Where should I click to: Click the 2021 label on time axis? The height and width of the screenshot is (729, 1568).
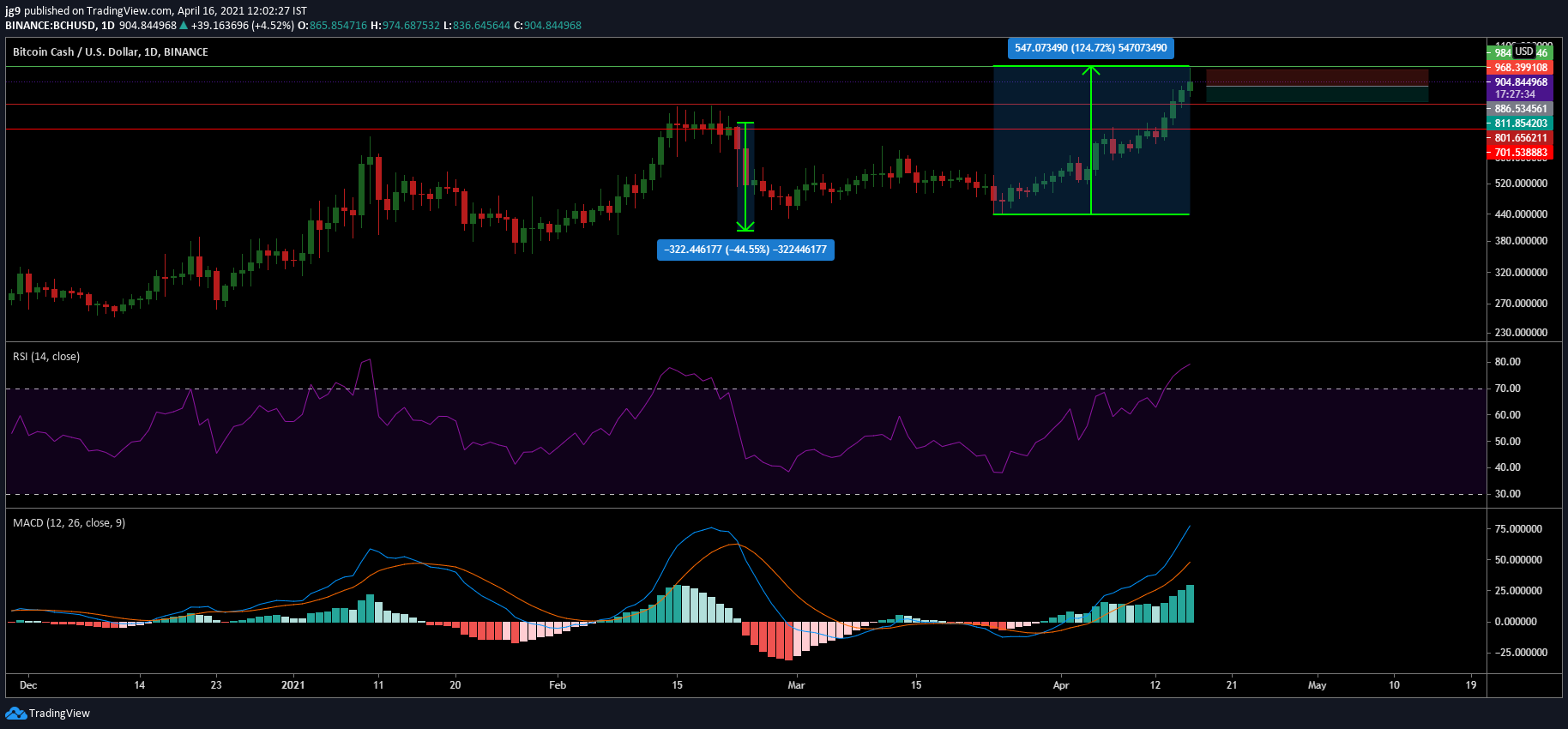(293, 685)
